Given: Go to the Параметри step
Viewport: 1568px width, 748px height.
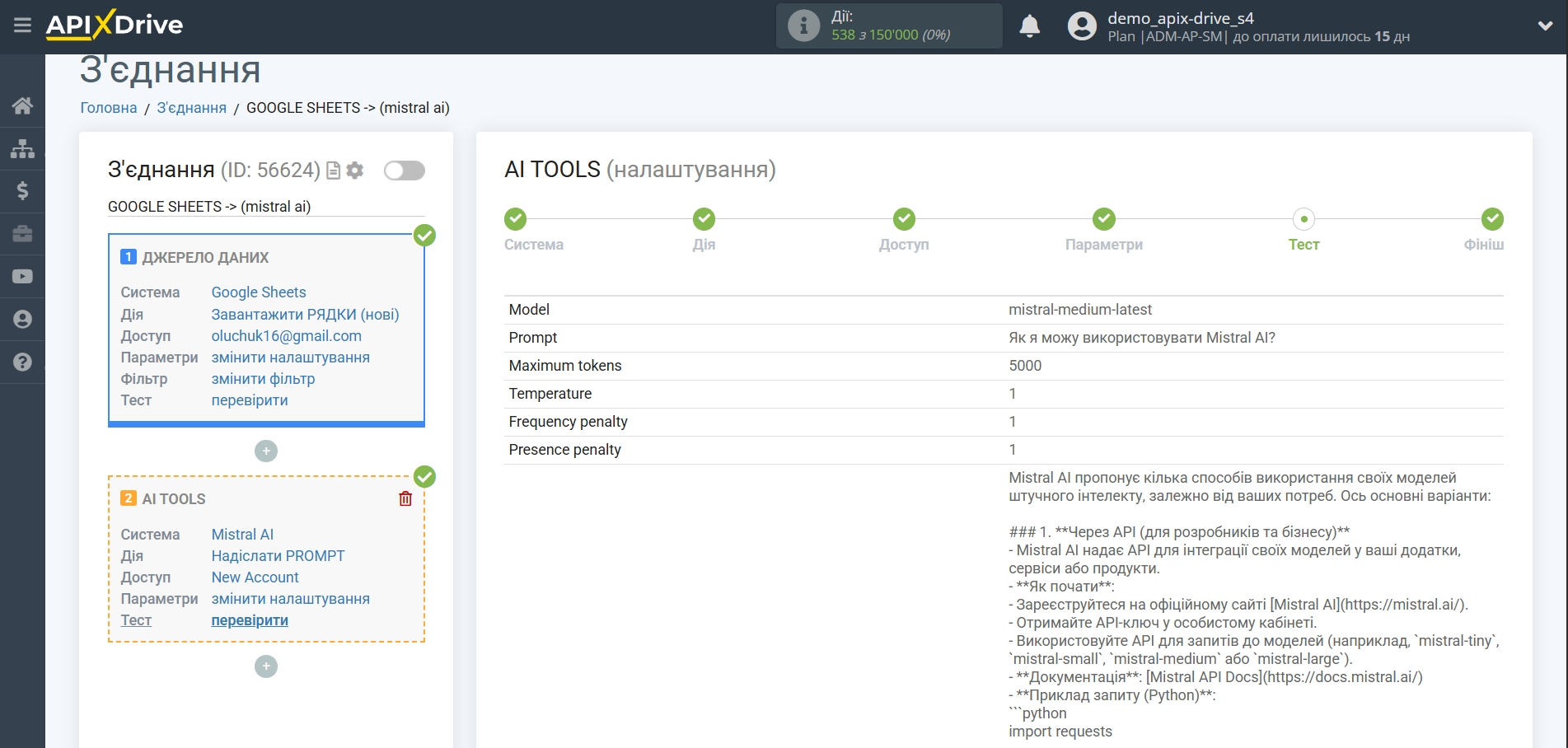Looking at the screenshot, I should pyautogui.click(x=1103, y=219).
